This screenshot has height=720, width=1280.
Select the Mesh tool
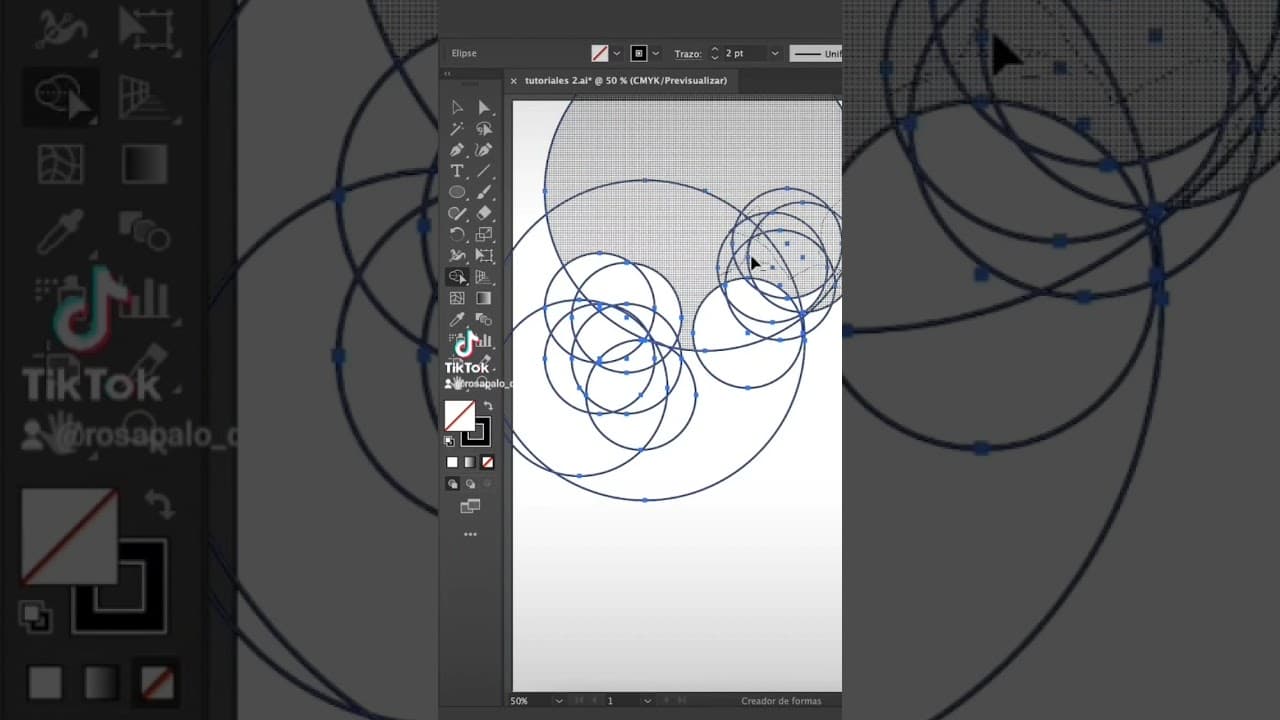pos(457,298)
